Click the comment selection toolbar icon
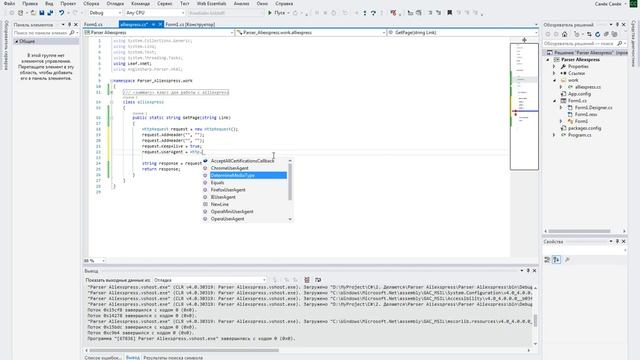The image size is (640, 360). pos(430,13)
